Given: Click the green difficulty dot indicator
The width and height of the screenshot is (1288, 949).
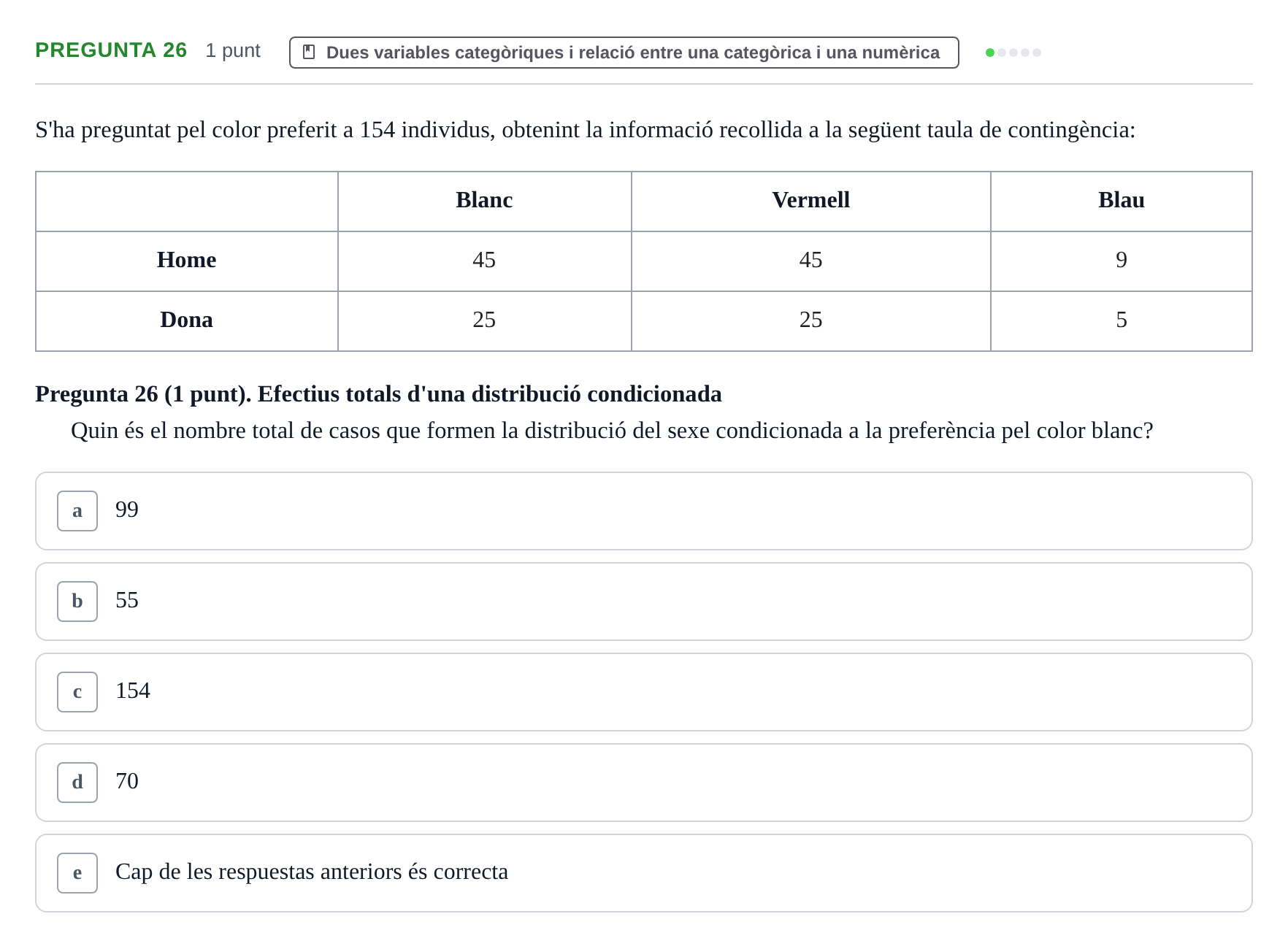Looking at the screenshot, I should [x=990, y=53].
